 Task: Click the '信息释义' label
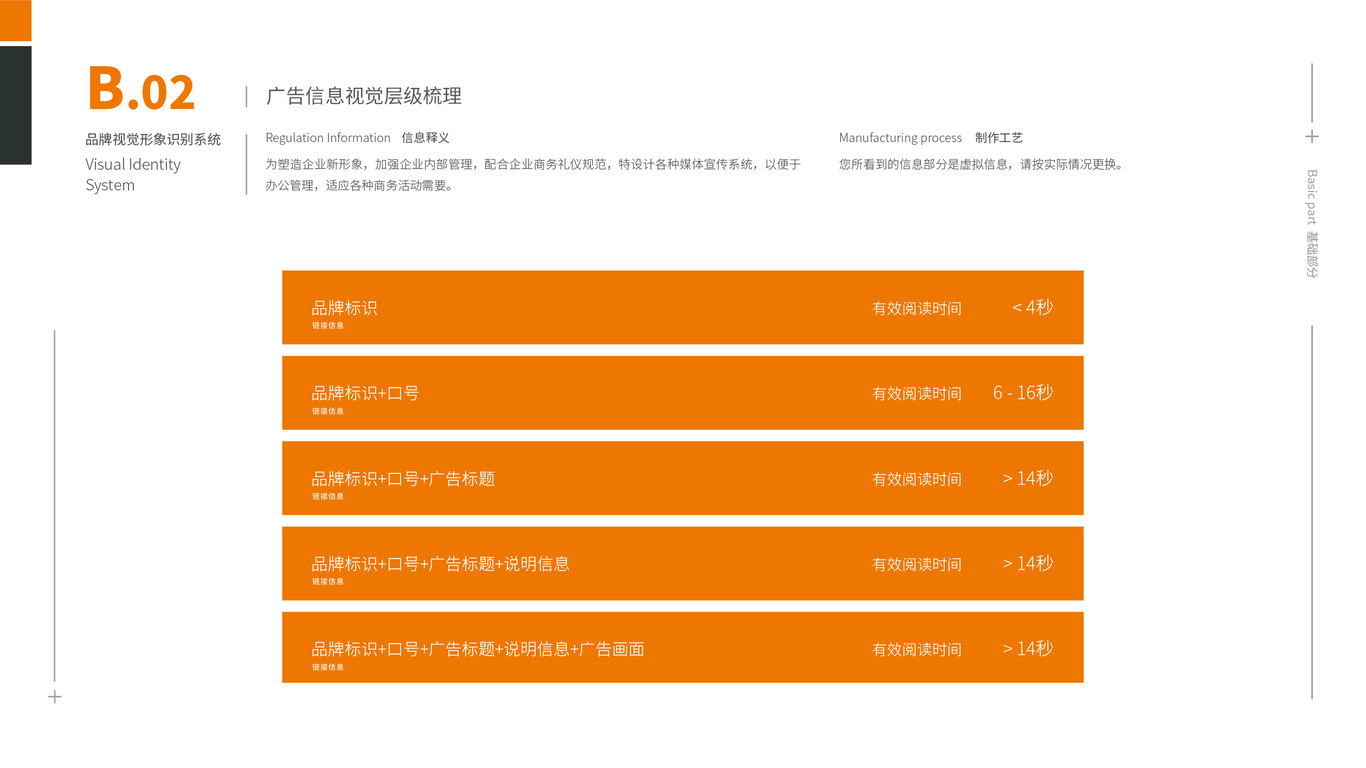coord(425,138)
